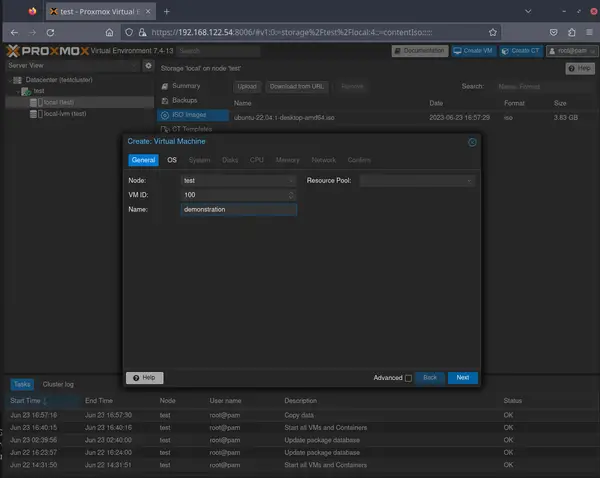This screenshot has height=478, width=600.
Task: Bookmark this page with the star
Action: click(492, 33)
